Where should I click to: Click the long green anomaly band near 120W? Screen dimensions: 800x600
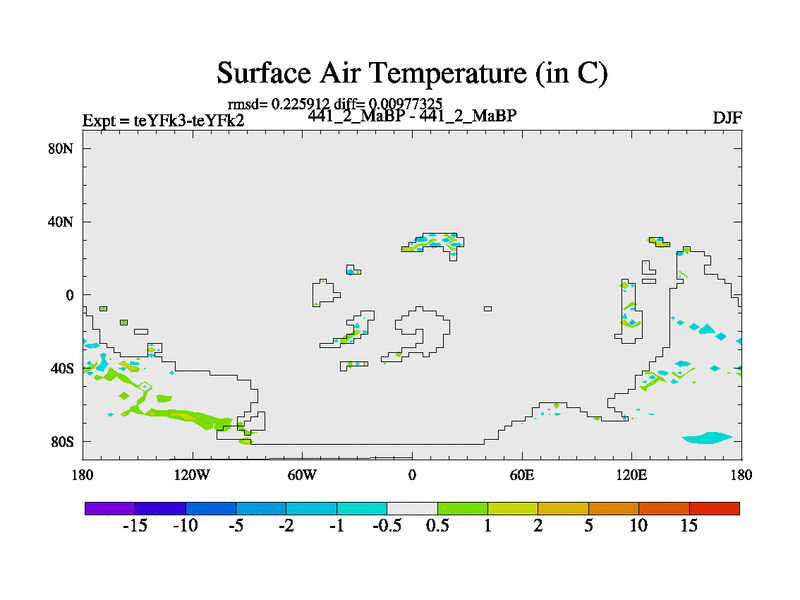tap(185, 415)
